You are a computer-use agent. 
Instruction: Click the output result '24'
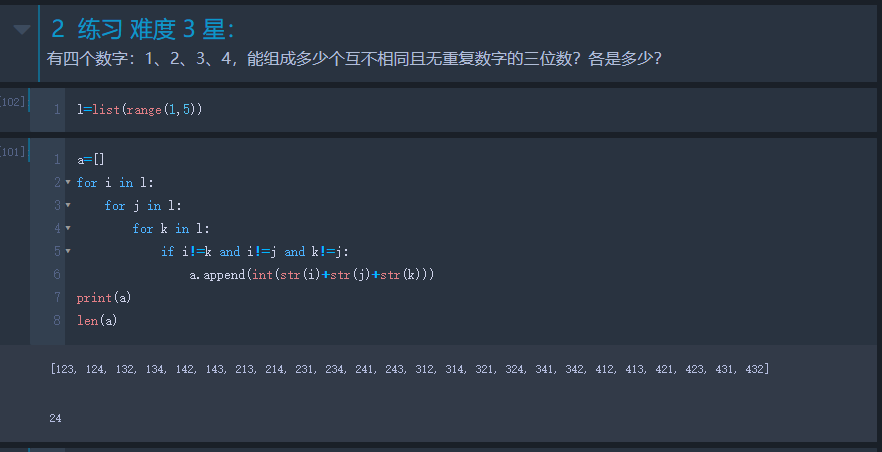tap(55, 418)
